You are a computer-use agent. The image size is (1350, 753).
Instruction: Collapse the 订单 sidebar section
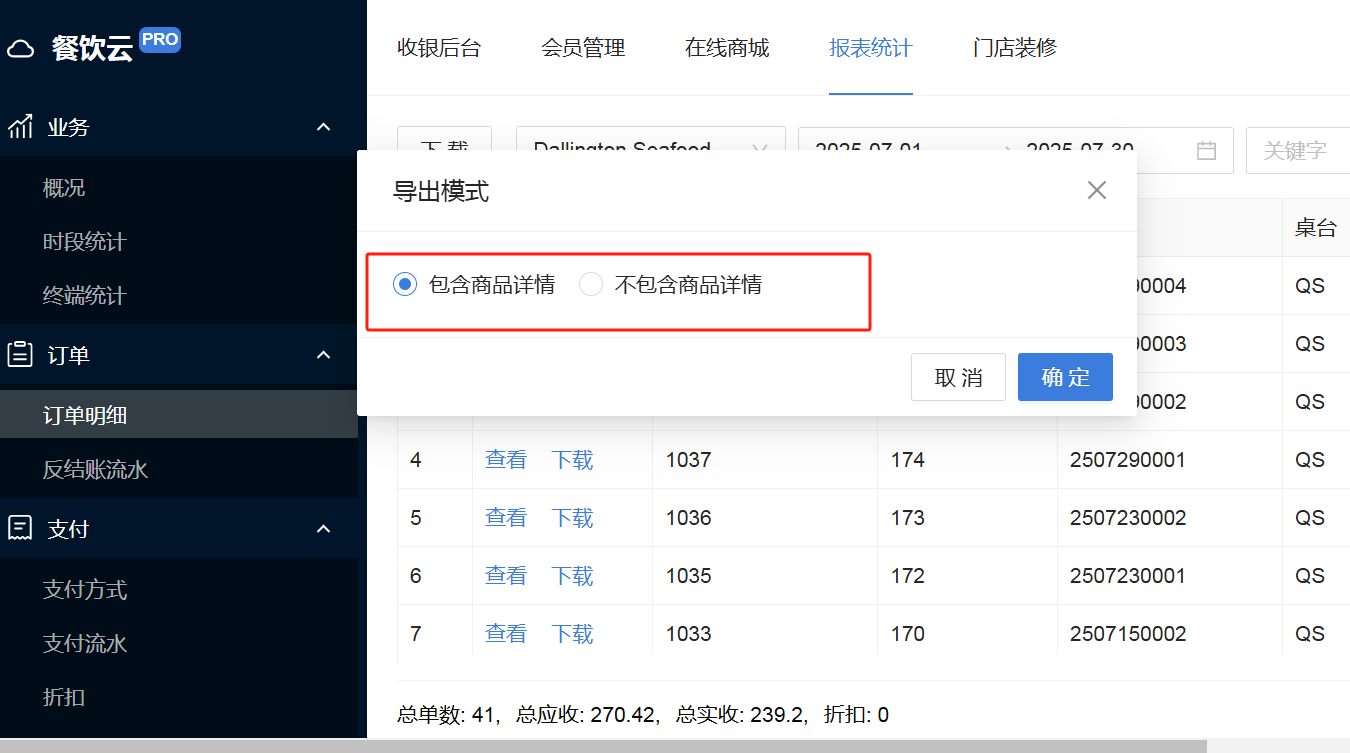click(323, 355)
